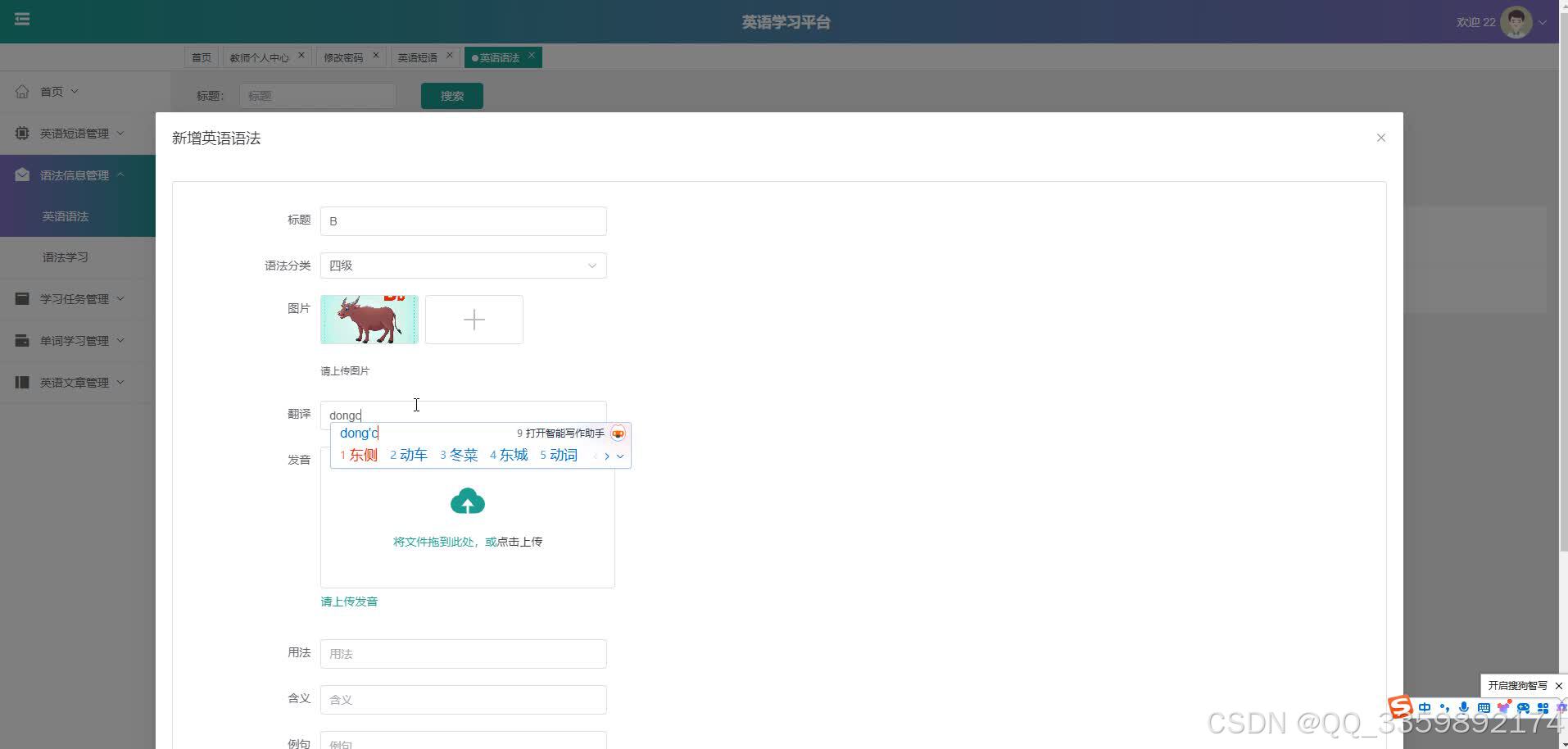Click 开启搜狗智写 popup text

(x=1517, y=686)
